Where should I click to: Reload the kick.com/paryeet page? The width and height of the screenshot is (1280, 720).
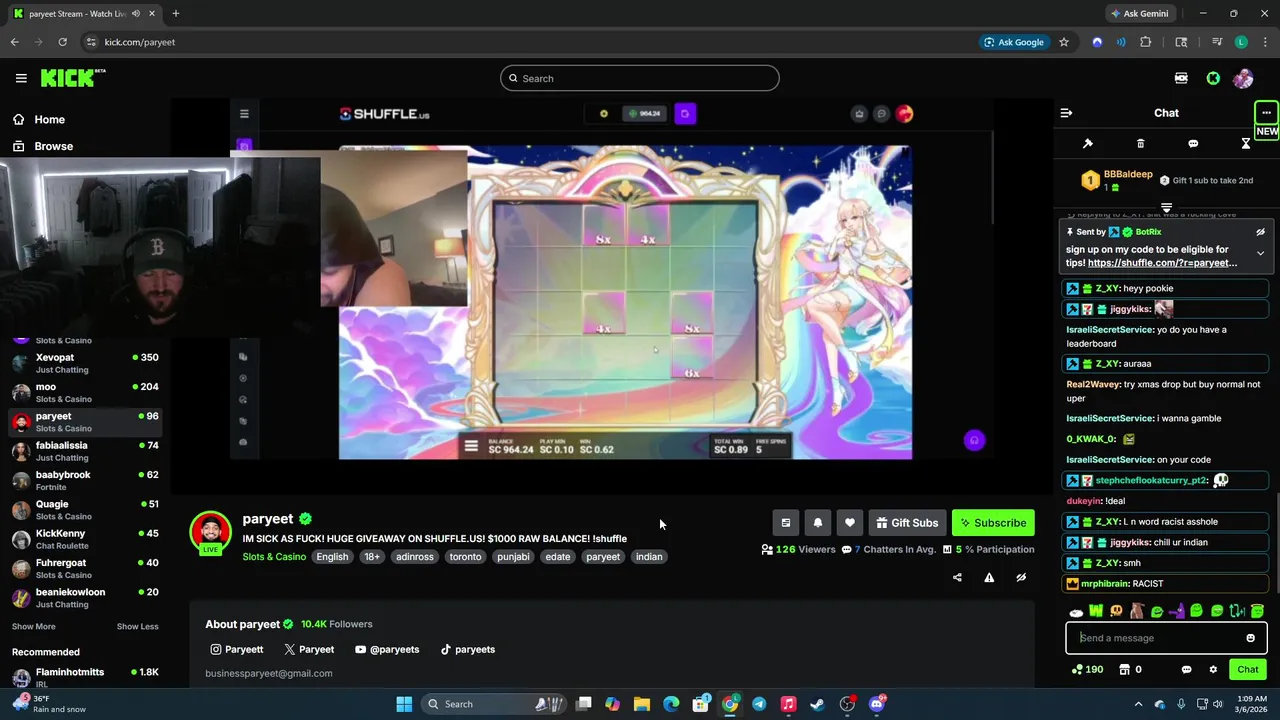tap(62, 42)
